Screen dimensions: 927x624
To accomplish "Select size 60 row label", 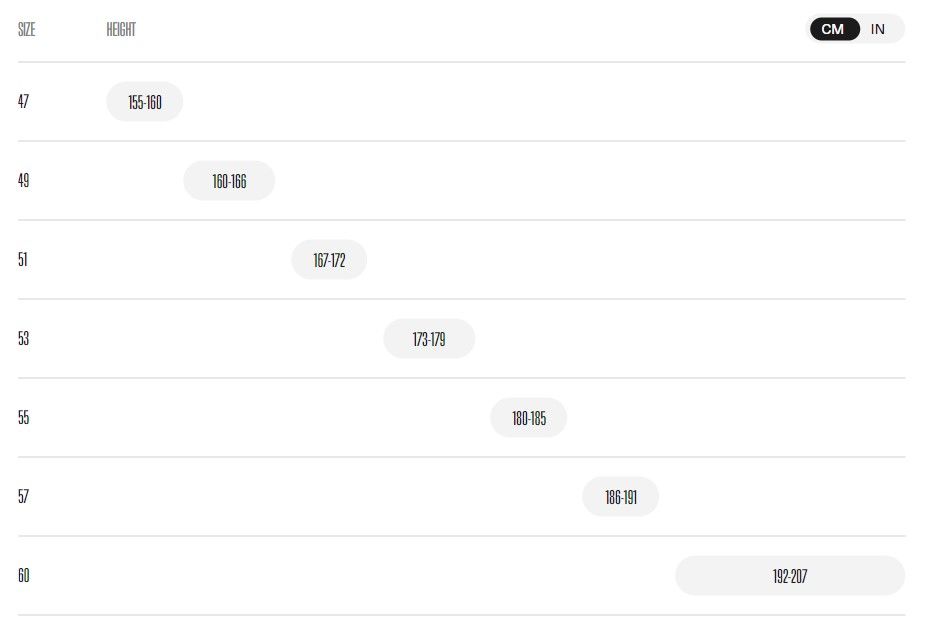I will point(23,575).
